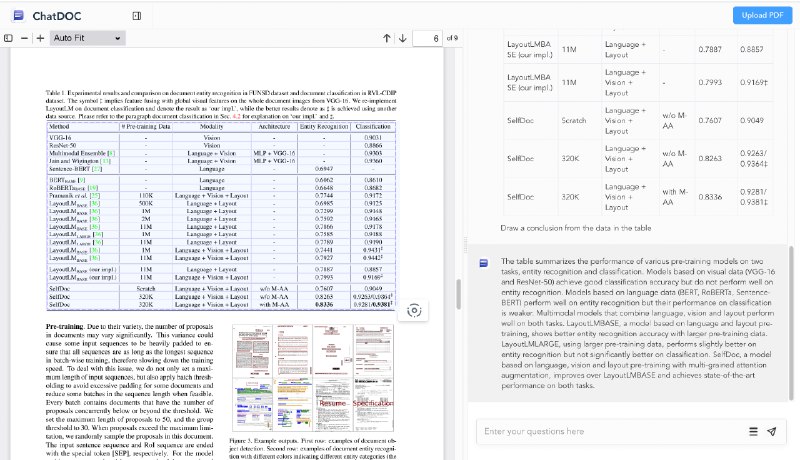
Task: Go to previous page with up arrow
Action: [x=387, y=38]
